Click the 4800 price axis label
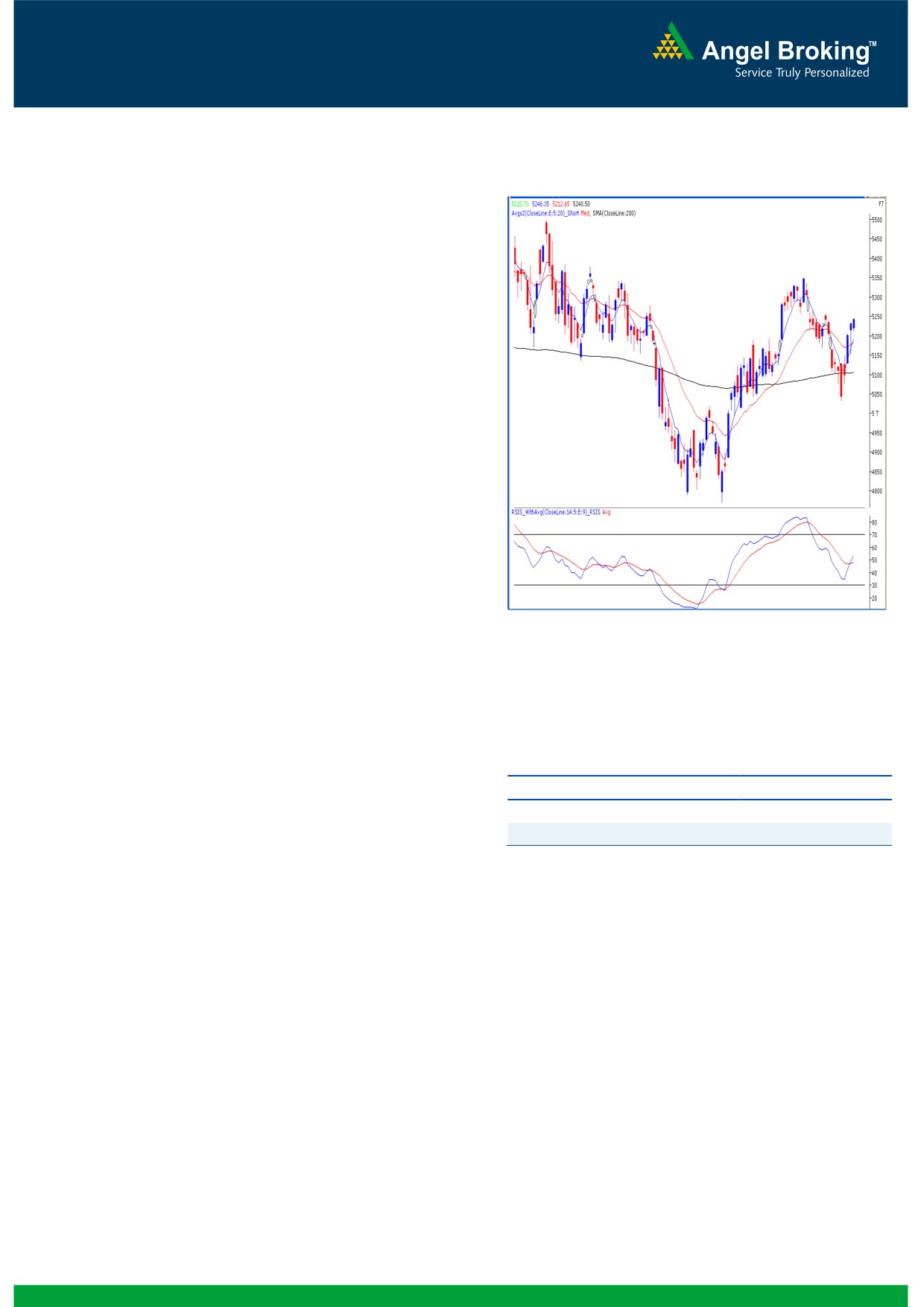924x1307 pixels. (x=876, y=492)
